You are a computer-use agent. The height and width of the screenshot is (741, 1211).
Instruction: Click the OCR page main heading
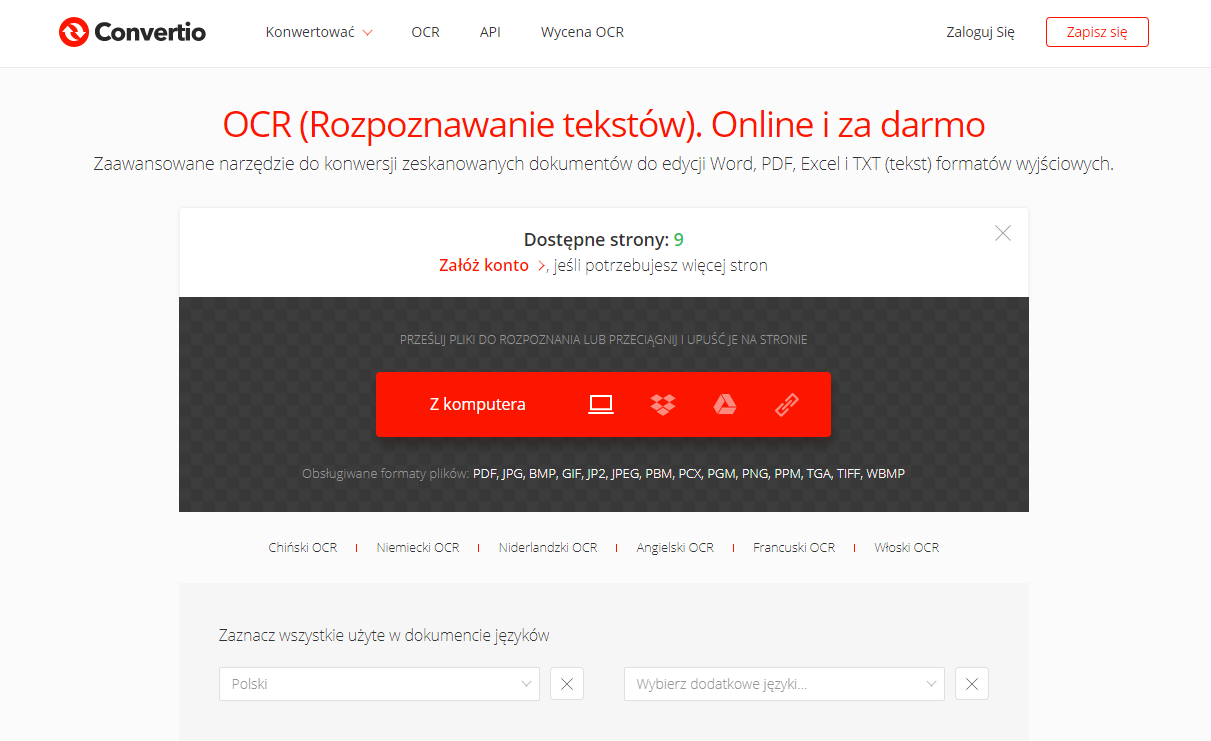click(x=604, y=125)
